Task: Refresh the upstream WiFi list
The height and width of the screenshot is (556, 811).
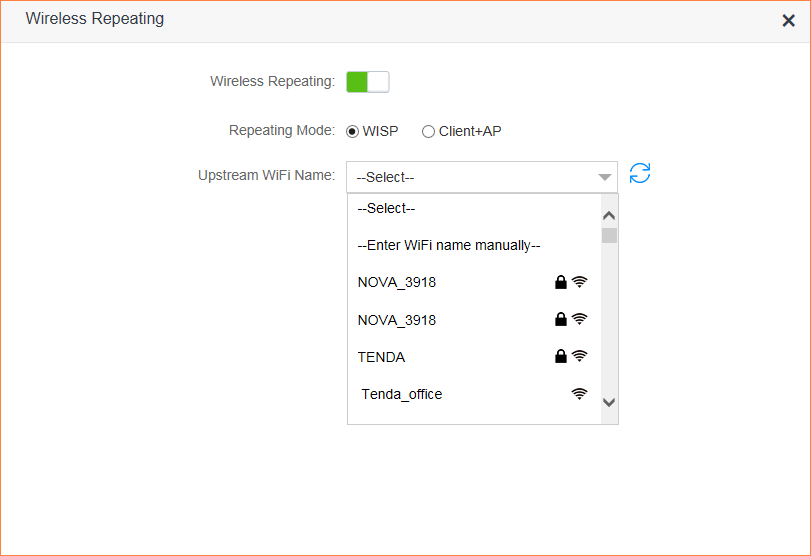Action: [640, 174]
